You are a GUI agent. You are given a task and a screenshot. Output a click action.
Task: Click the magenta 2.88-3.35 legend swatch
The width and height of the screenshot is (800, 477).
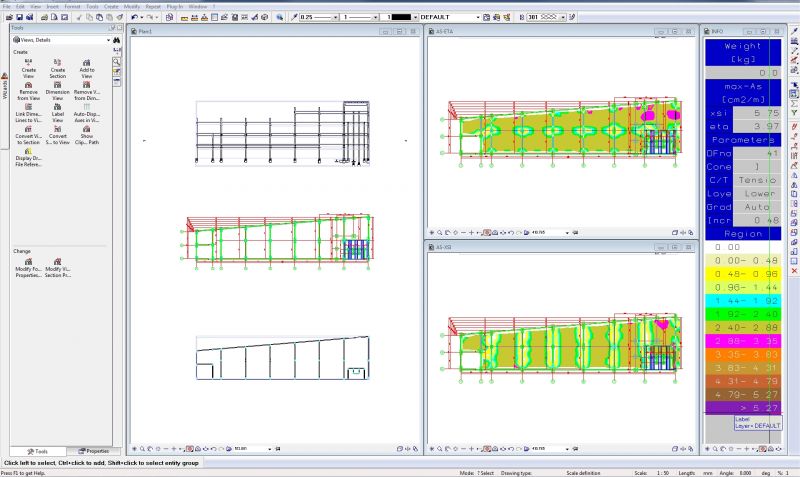742,340
